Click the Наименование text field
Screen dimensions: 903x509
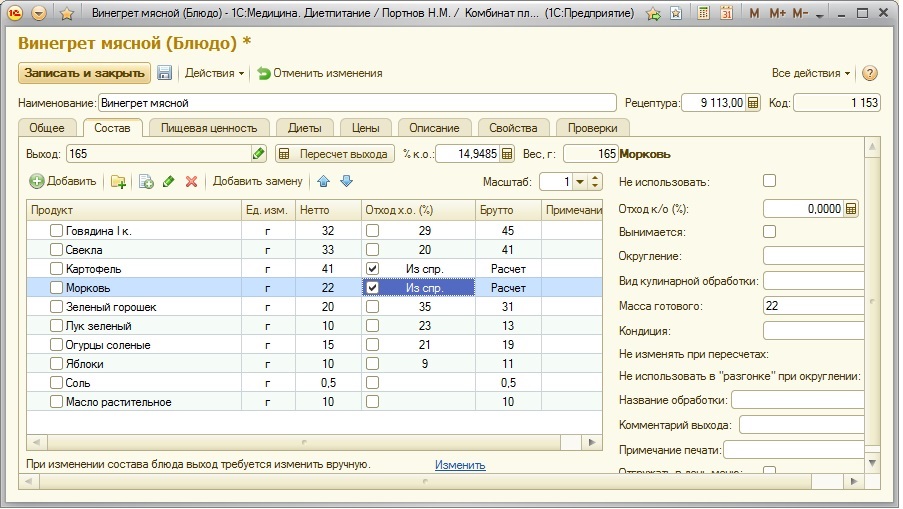pos(356,102)
